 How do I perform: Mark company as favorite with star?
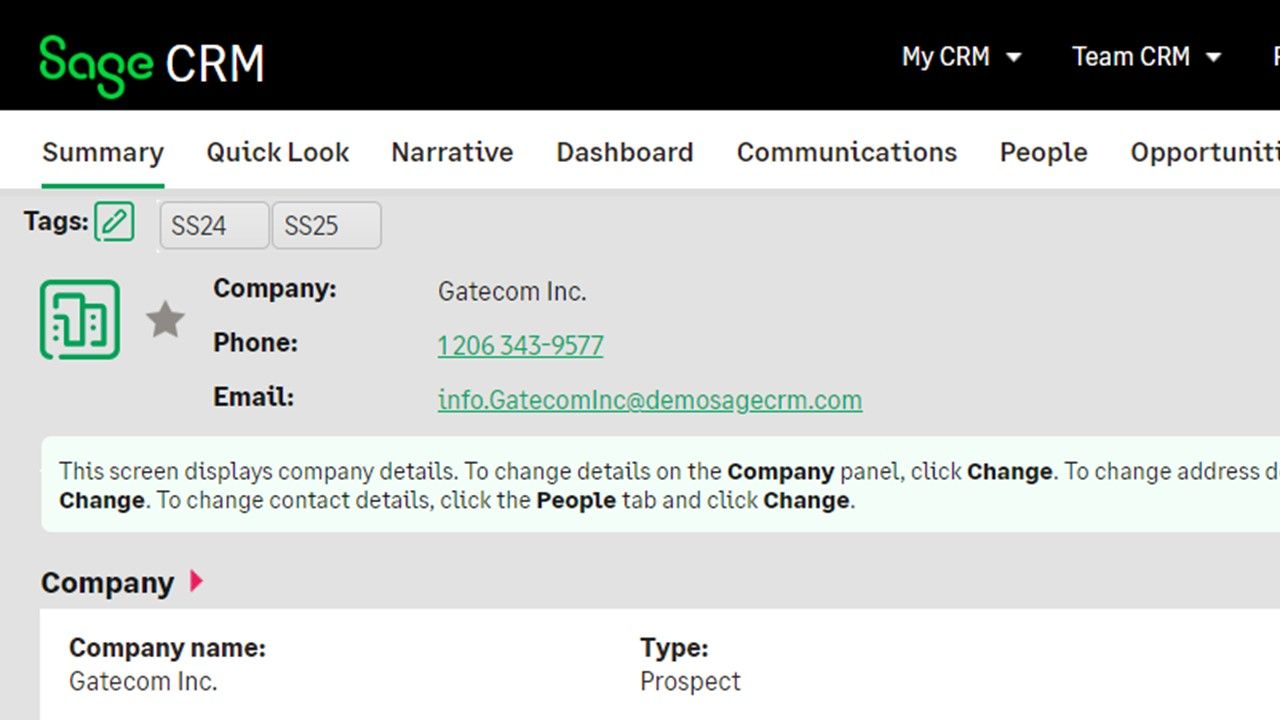pos(165,320)
